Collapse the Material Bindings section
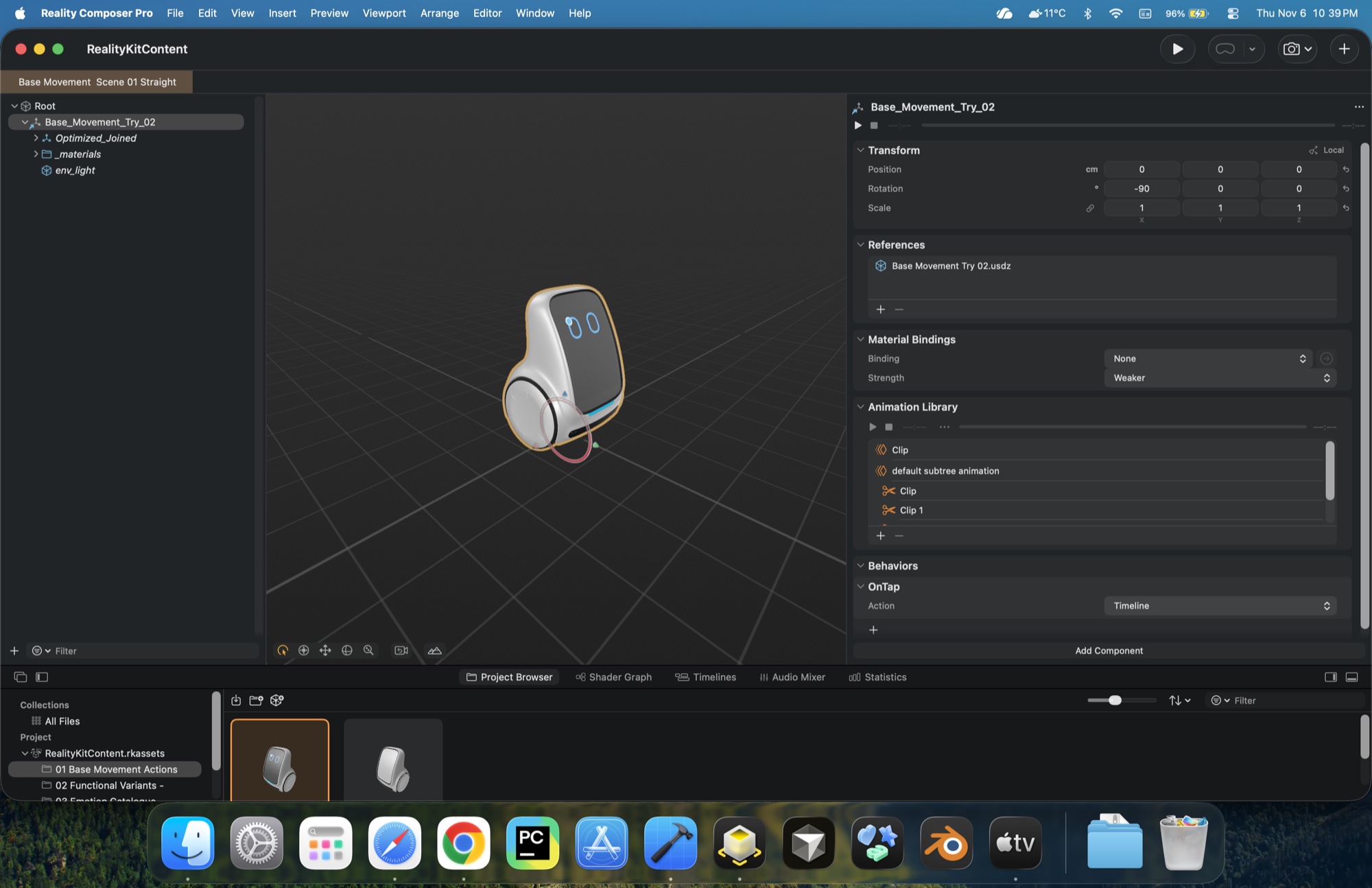Screen dimensions: 1372x888 [x=860, y=339]
